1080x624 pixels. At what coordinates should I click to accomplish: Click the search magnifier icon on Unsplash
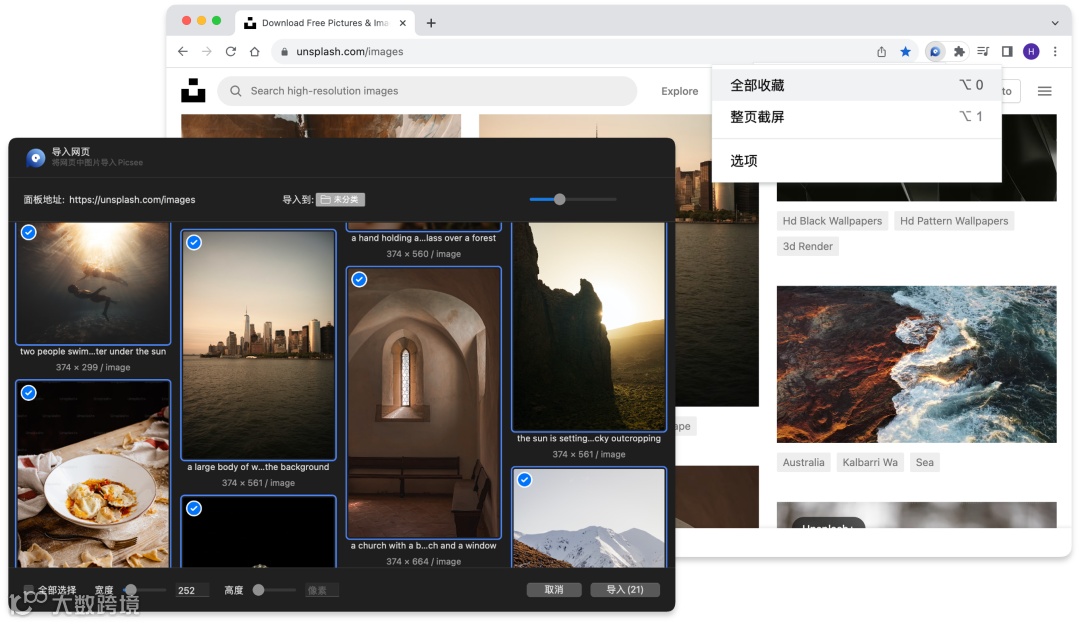236,91
